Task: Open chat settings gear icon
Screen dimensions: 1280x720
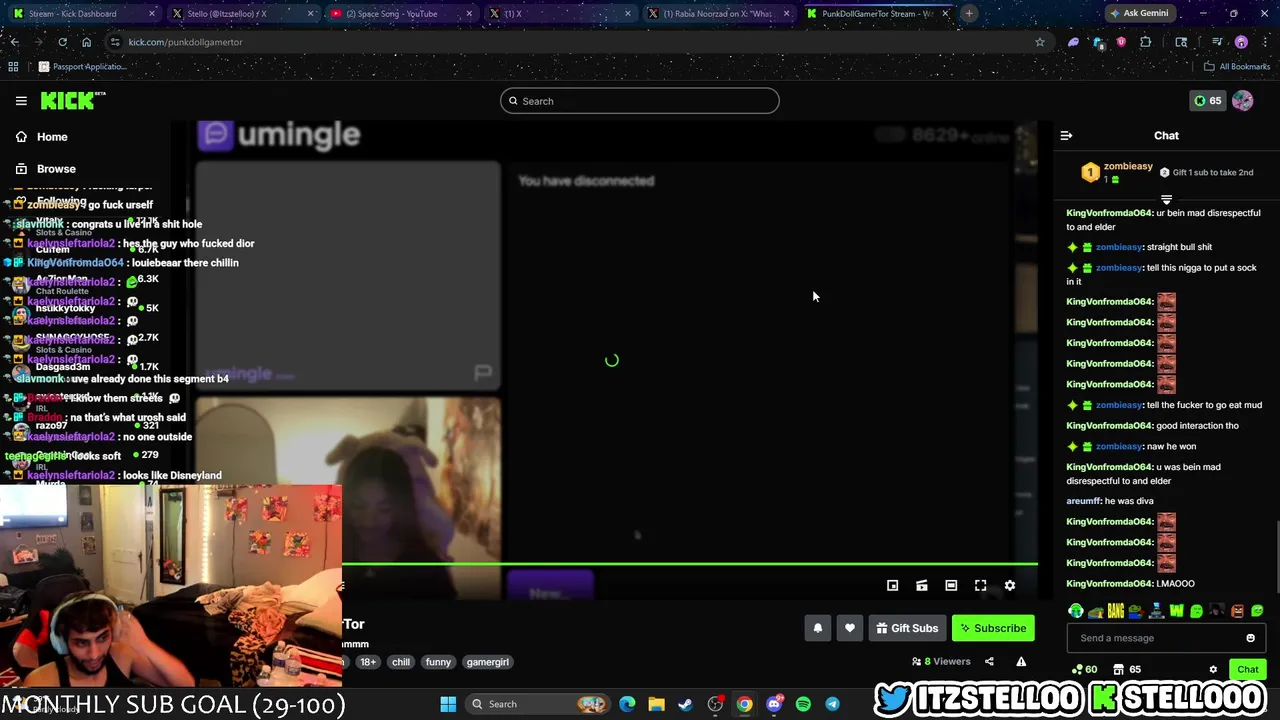Action: click(x=1213, y=670)
